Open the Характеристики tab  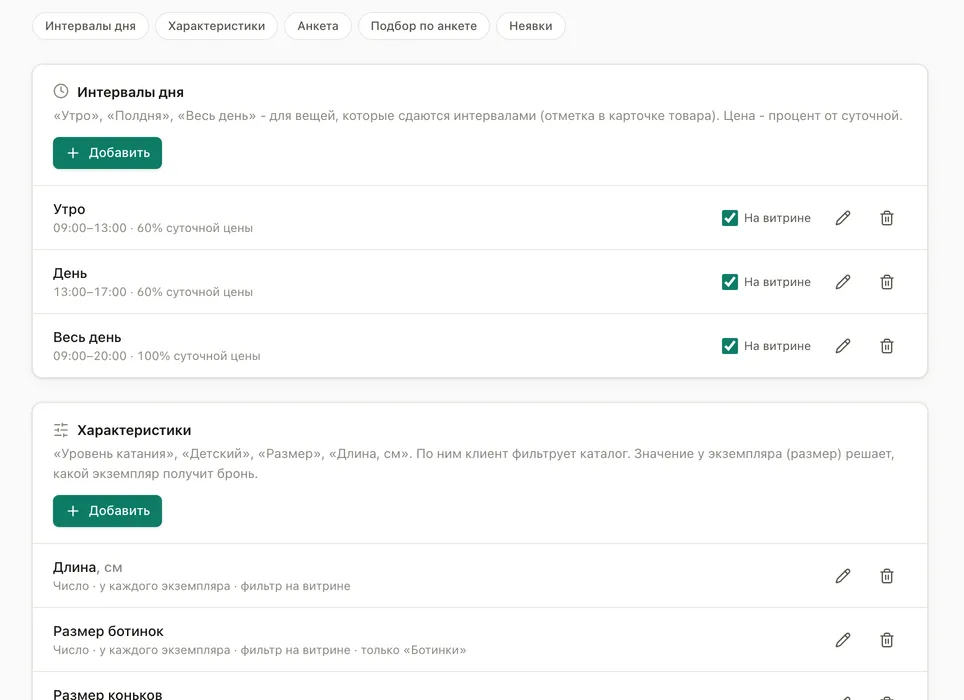click(x=216, y=26)
